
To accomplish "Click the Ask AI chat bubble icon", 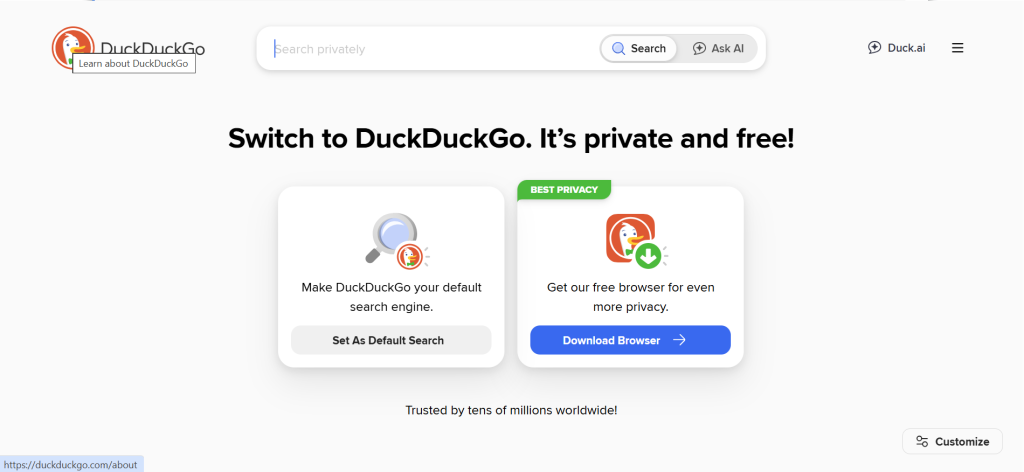I will [x=700, y=48].
